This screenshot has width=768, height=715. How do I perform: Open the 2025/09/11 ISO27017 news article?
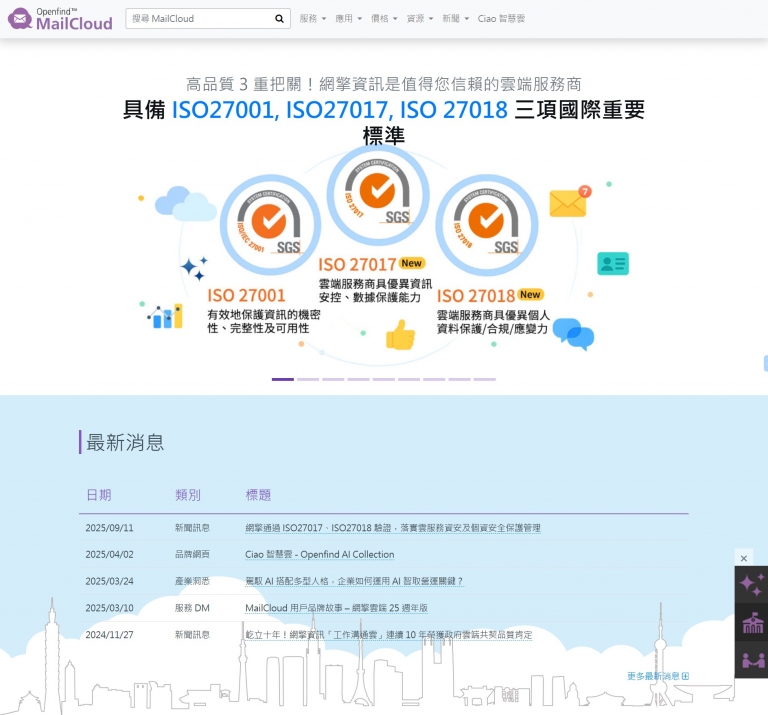coord(392,528)
